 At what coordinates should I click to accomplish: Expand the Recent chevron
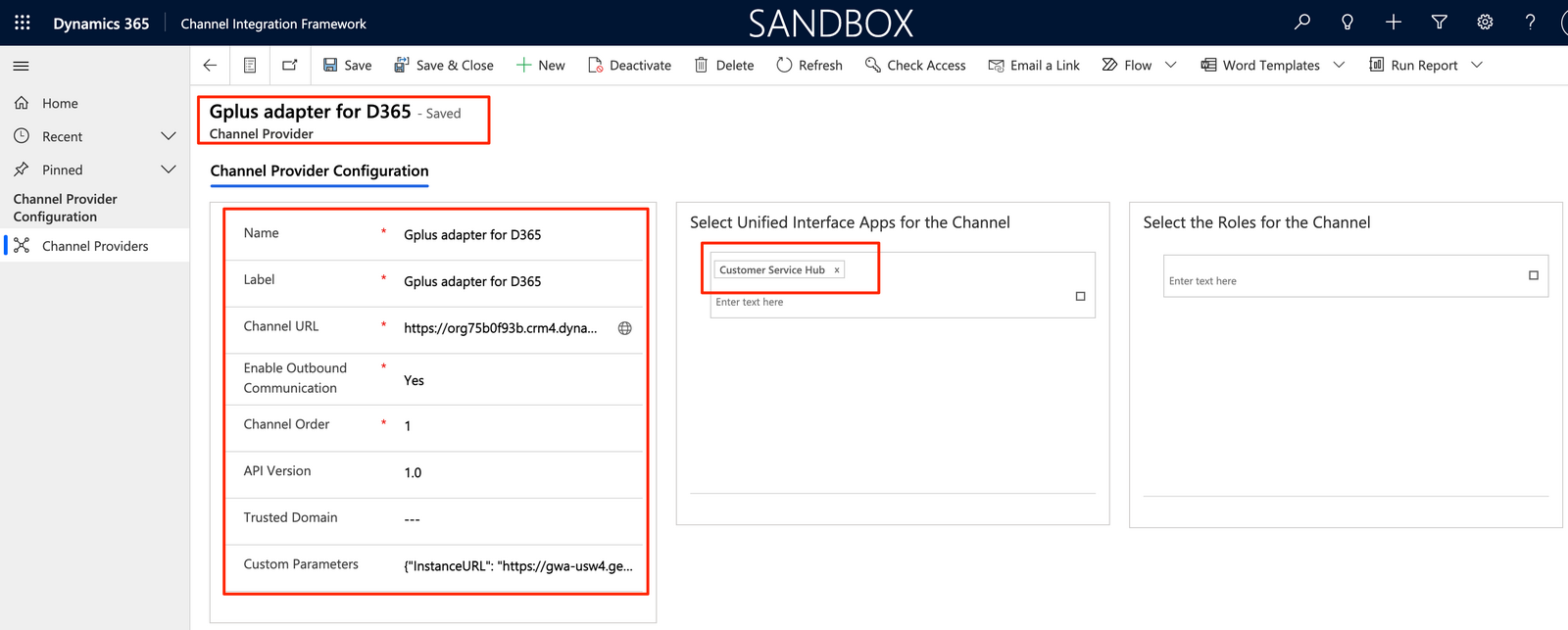point(169,136)
